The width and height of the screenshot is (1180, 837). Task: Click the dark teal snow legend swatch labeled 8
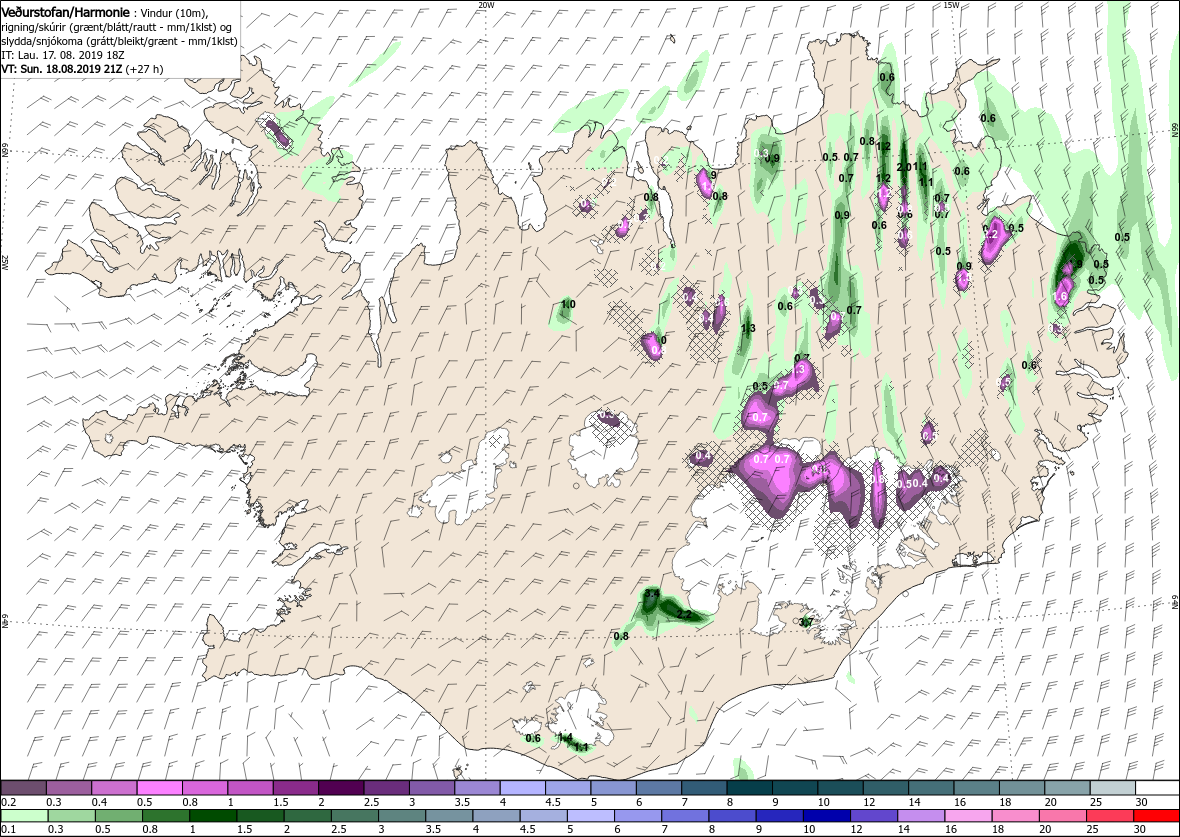pos(749,787)
